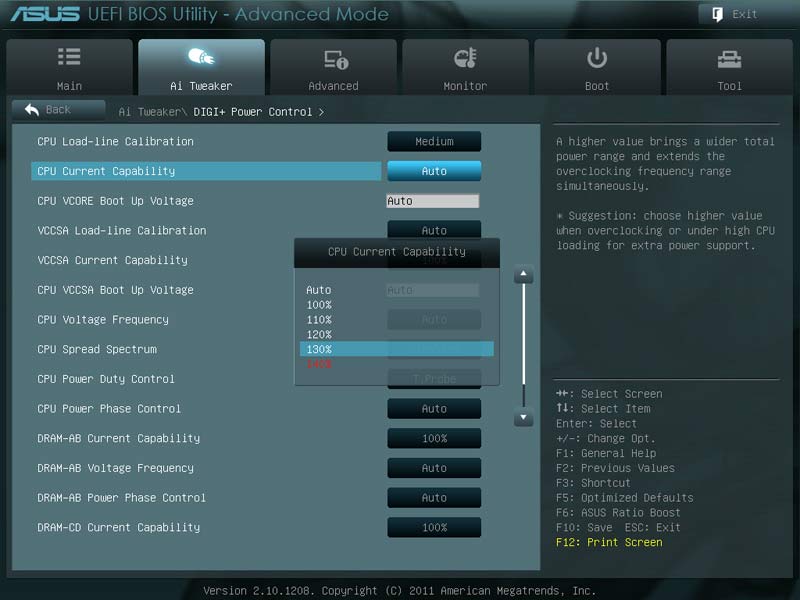This screenshot has width=800, height=600.
Task: Select CPU Spread Spectrum label
Action: pyautogui.click(x=97, y=349)
